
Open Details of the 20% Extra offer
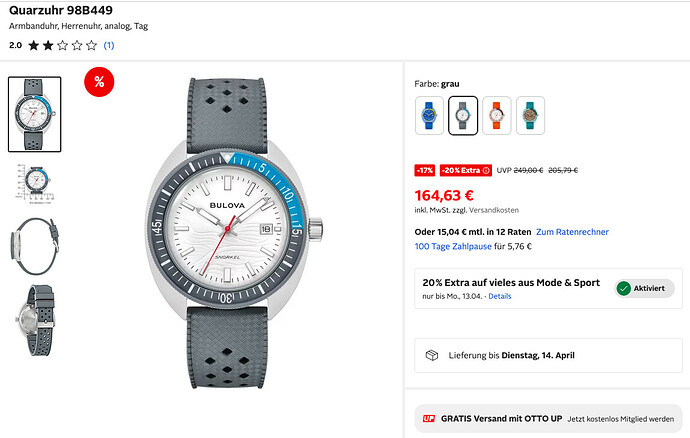tap(500, 297)
